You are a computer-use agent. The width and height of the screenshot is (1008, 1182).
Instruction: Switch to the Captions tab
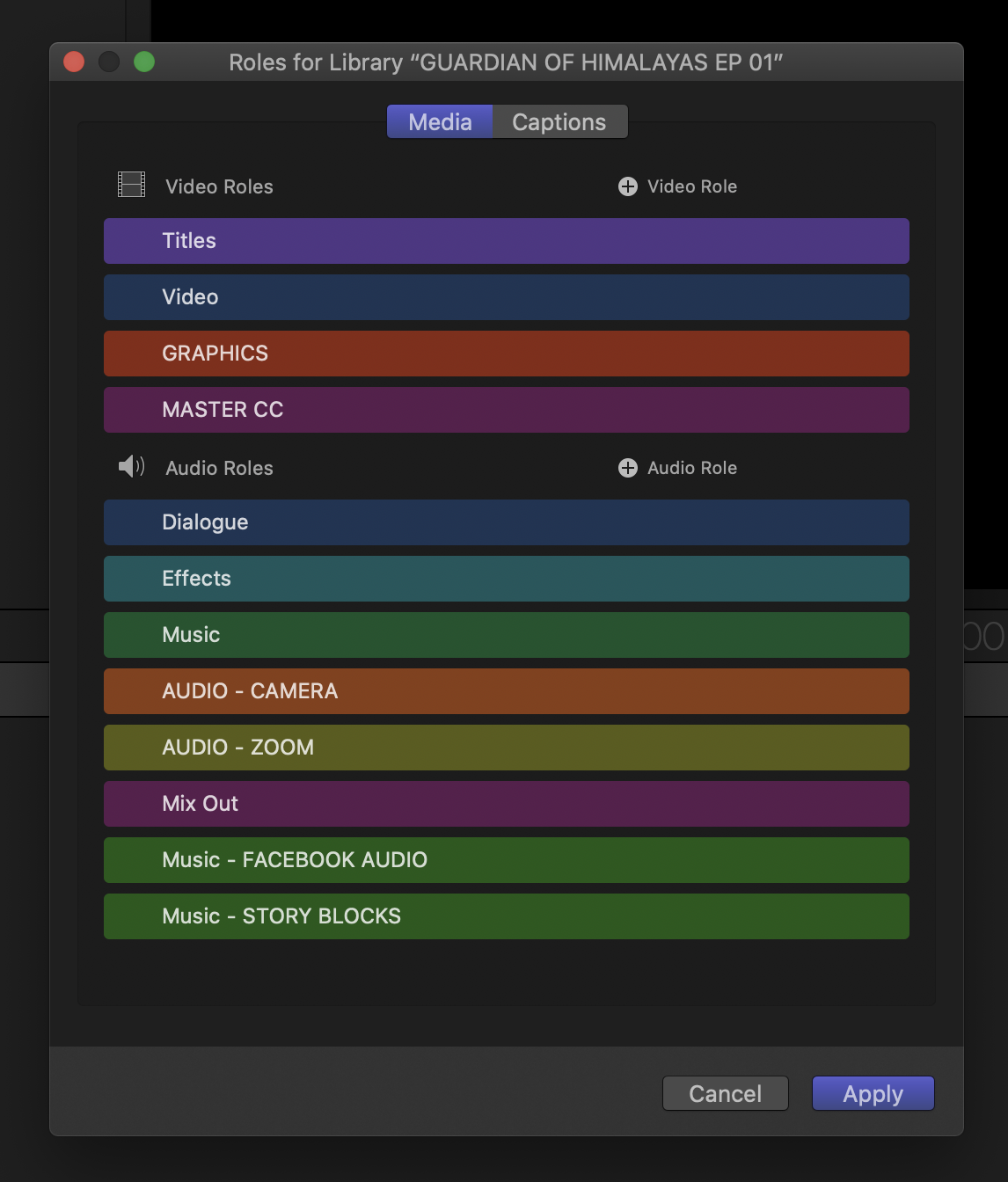point(559,122)
